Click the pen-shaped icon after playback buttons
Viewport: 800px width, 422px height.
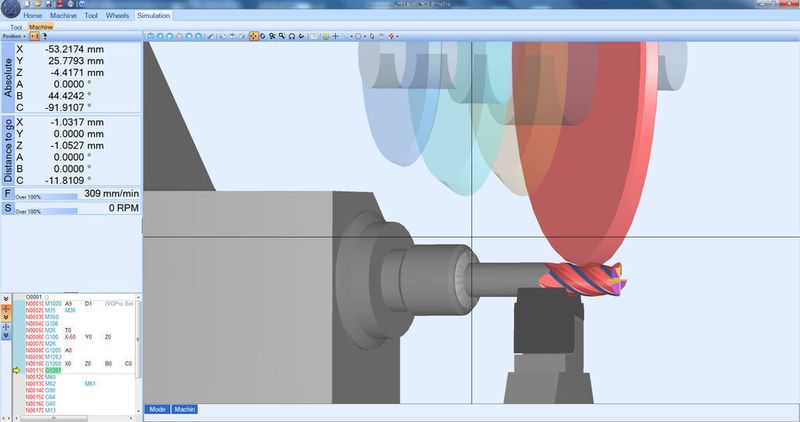[x=211, y=36]
